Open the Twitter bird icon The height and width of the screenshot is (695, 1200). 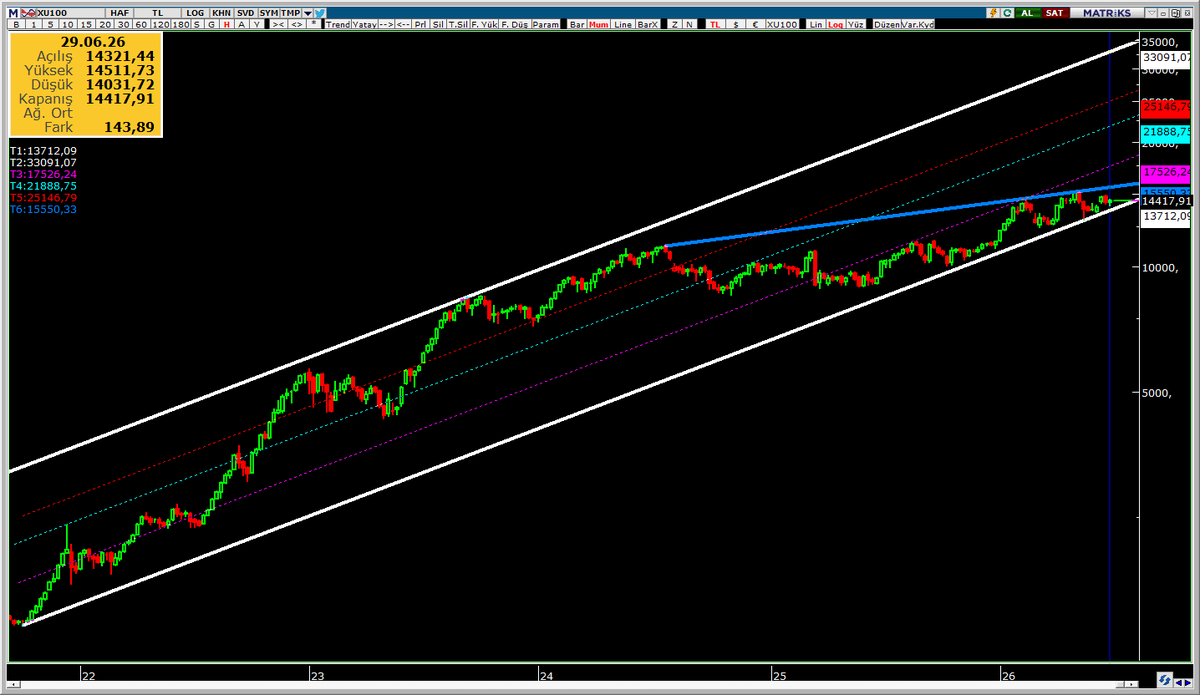(x=320, y=12)
